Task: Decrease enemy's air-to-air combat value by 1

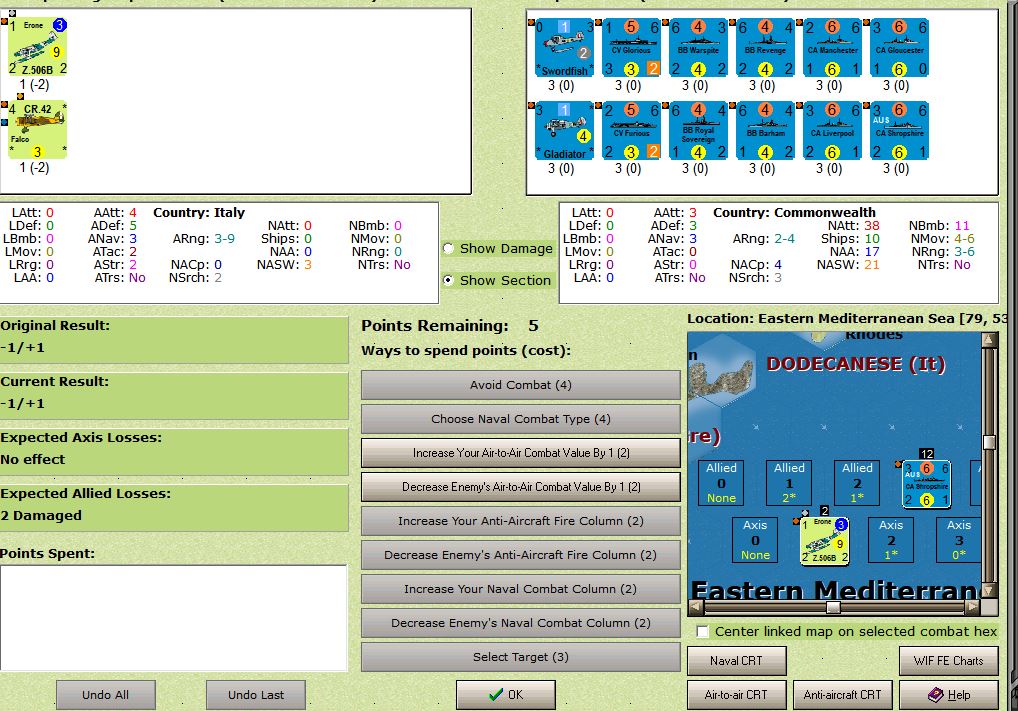Action: click(521, 487)
